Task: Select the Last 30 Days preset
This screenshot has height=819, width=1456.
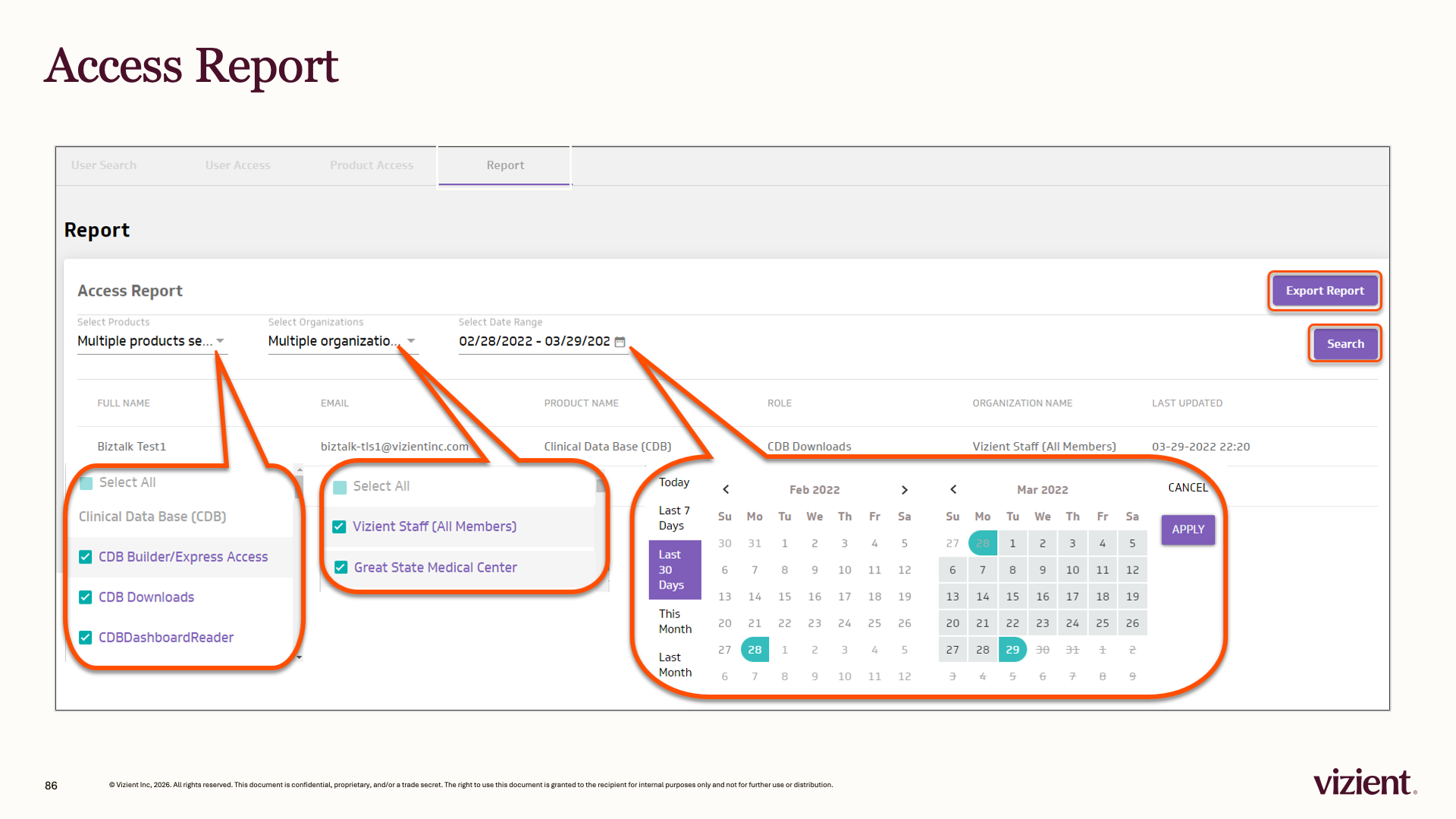Action: [675, 570]
